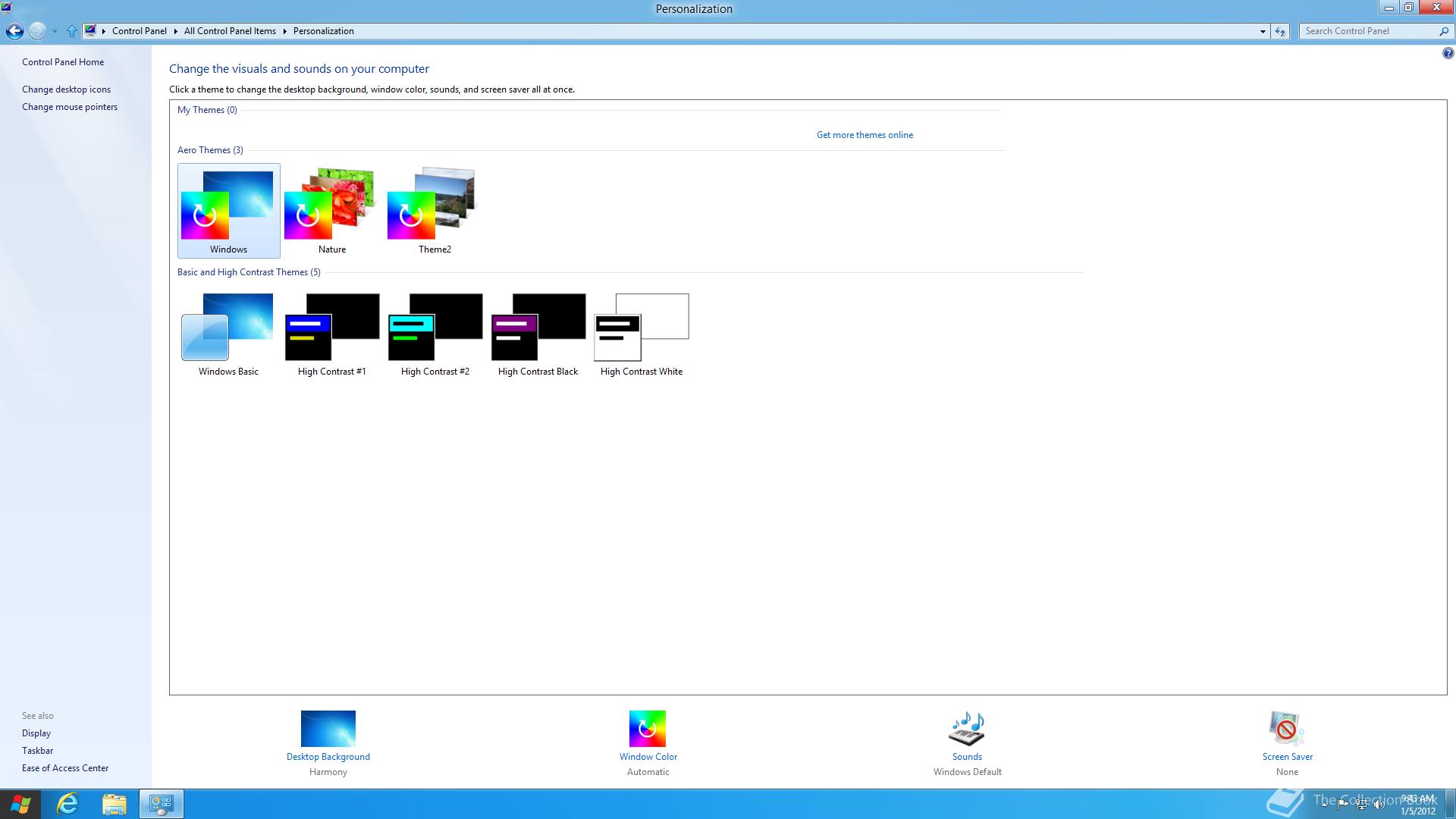Click Control Panel breadcrumb
This screenshot has width=1456, height=819.
[140, 31]
